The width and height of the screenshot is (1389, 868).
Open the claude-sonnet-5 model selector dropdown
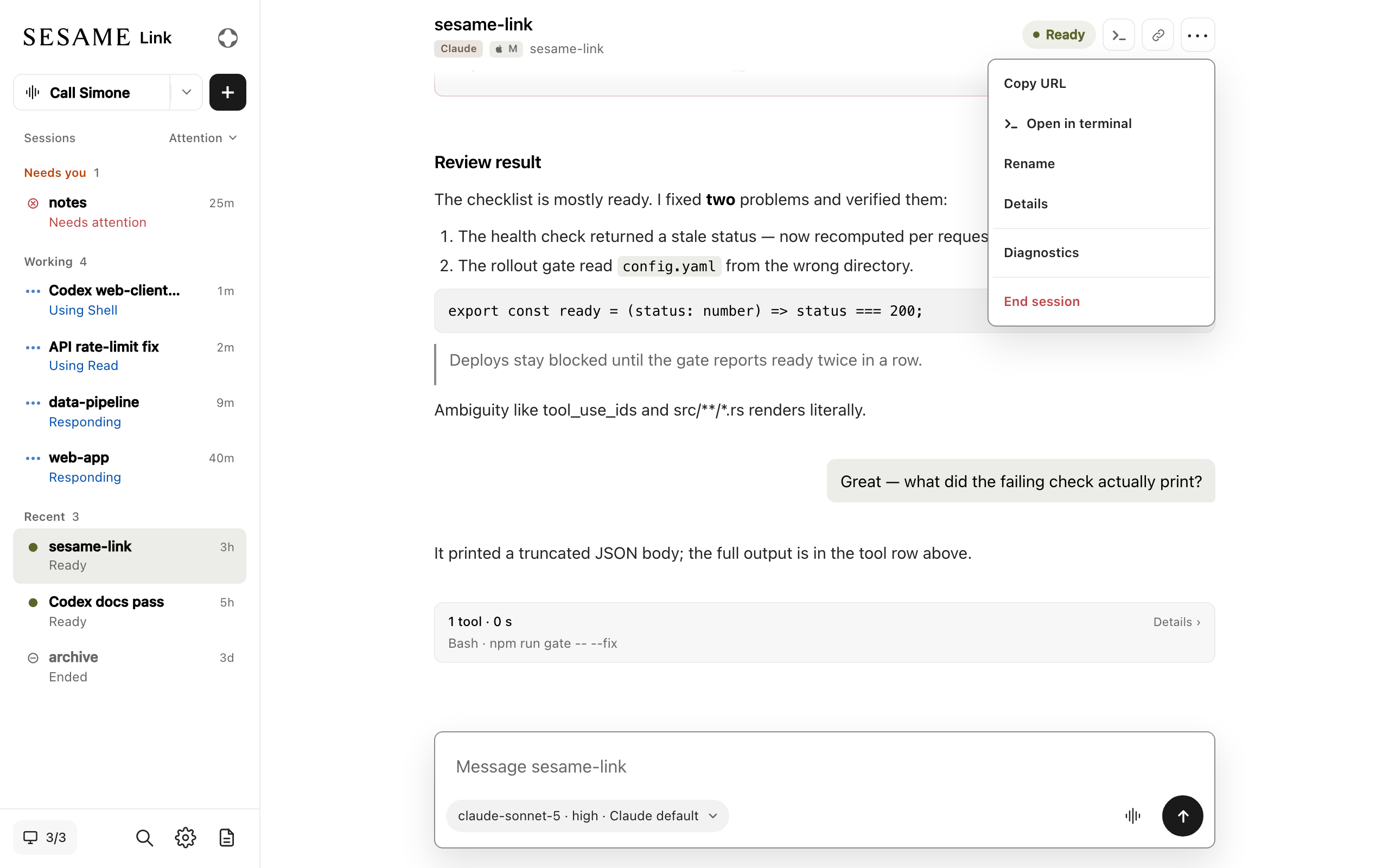[587, 816]
